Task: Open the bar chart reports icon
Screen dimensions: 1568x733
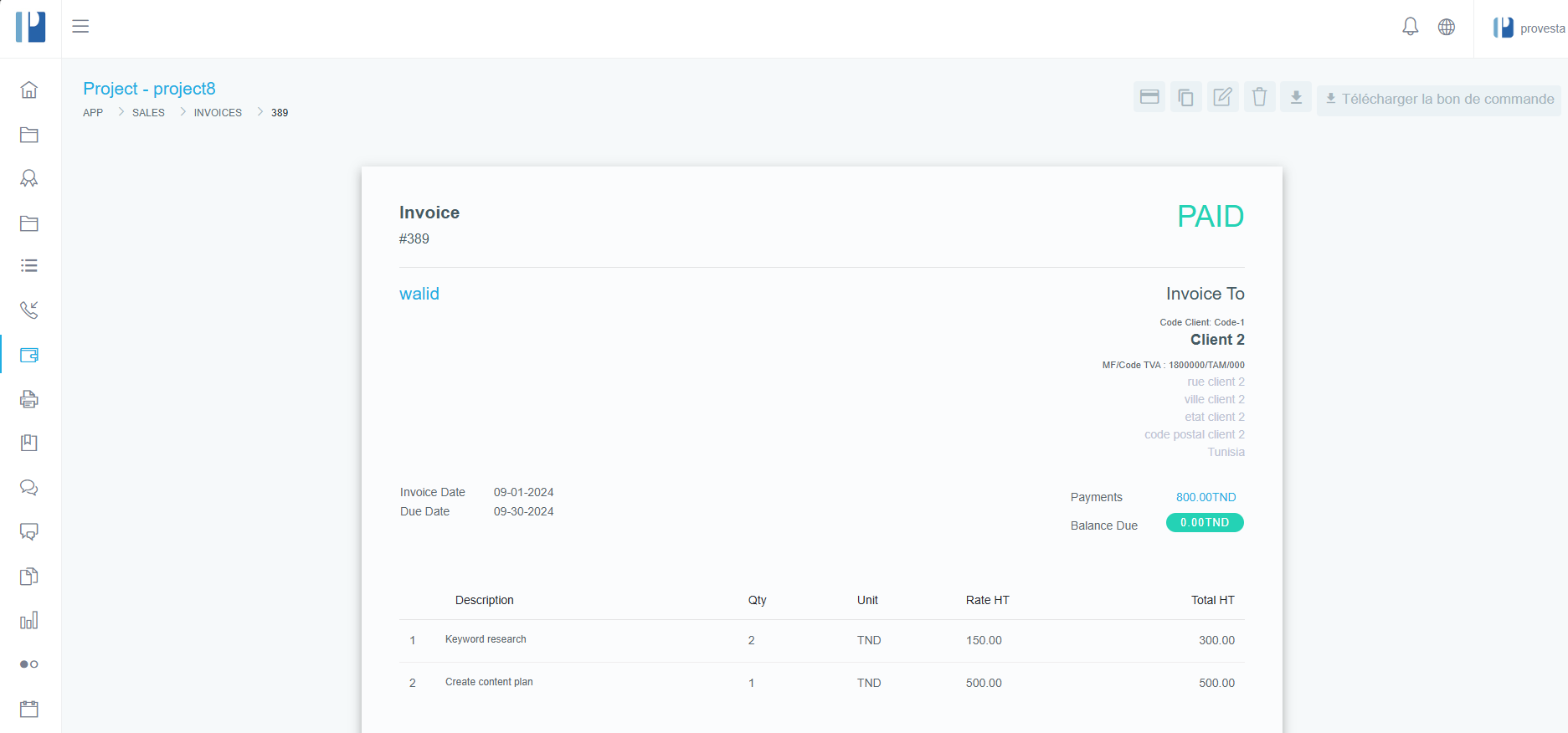Action: point(29,620)
